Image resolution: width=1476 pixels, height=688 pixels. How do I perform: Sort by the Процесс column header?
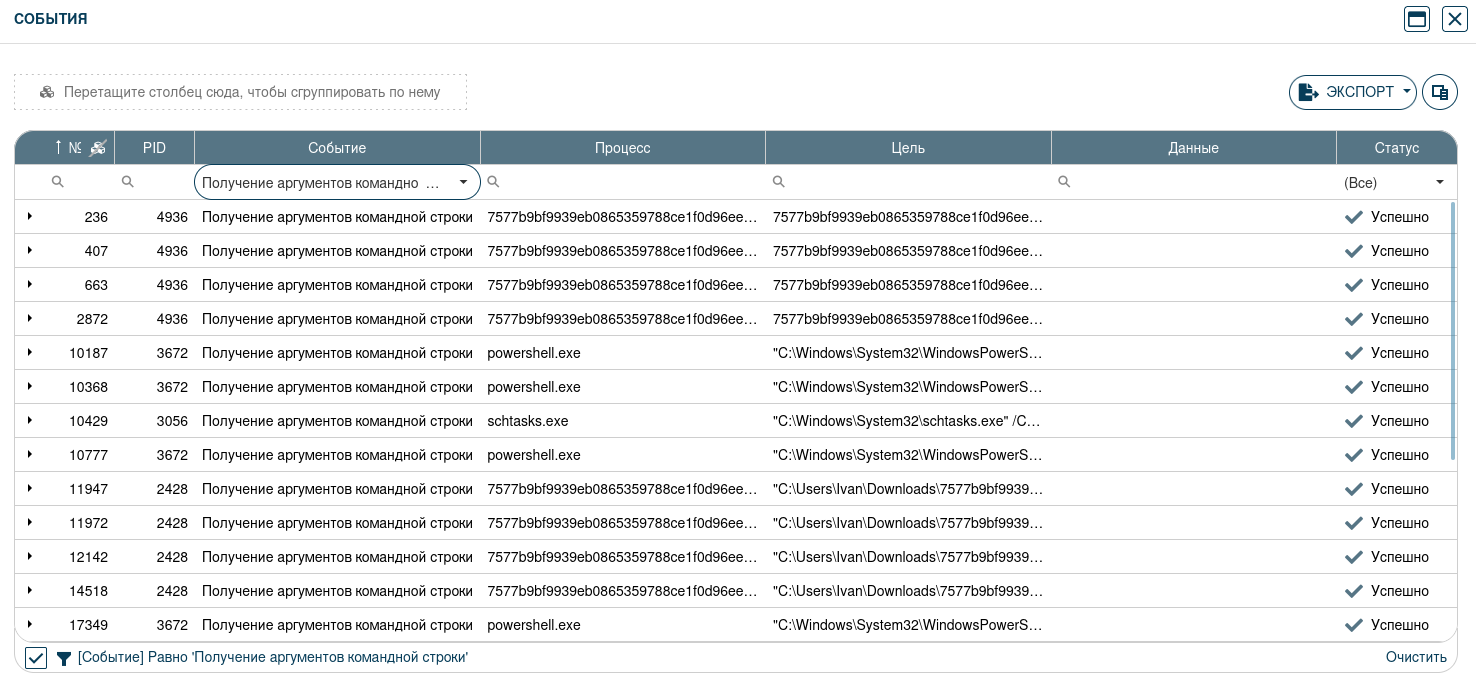622,148
